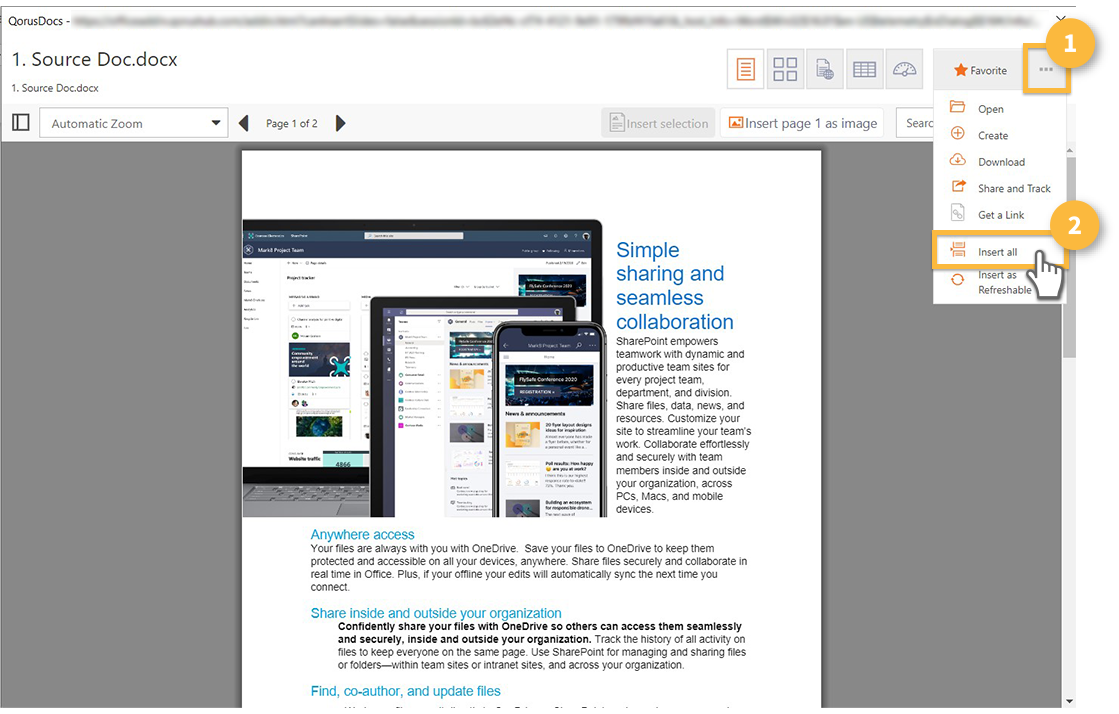Select Insert as Refreshable option
This screenshot has width=1119, height=714.
pyautogui.click(x=1004, y=282)
